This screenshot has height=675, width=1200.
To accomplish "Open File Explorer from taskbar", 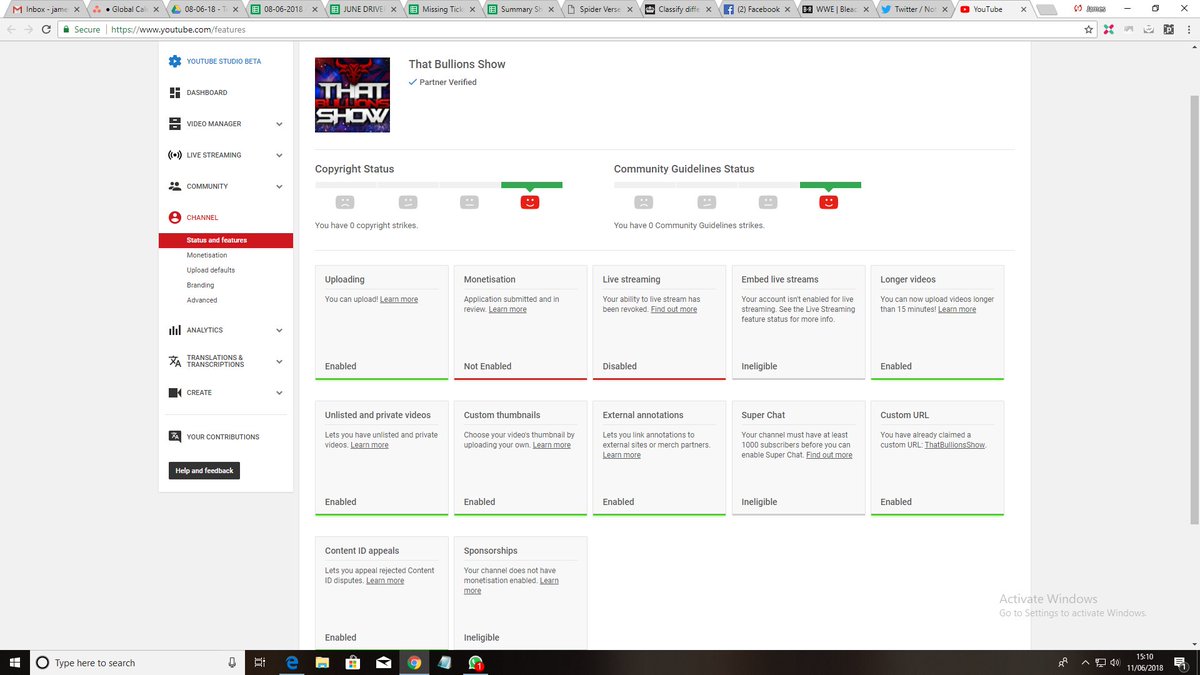I will point(322,662).
